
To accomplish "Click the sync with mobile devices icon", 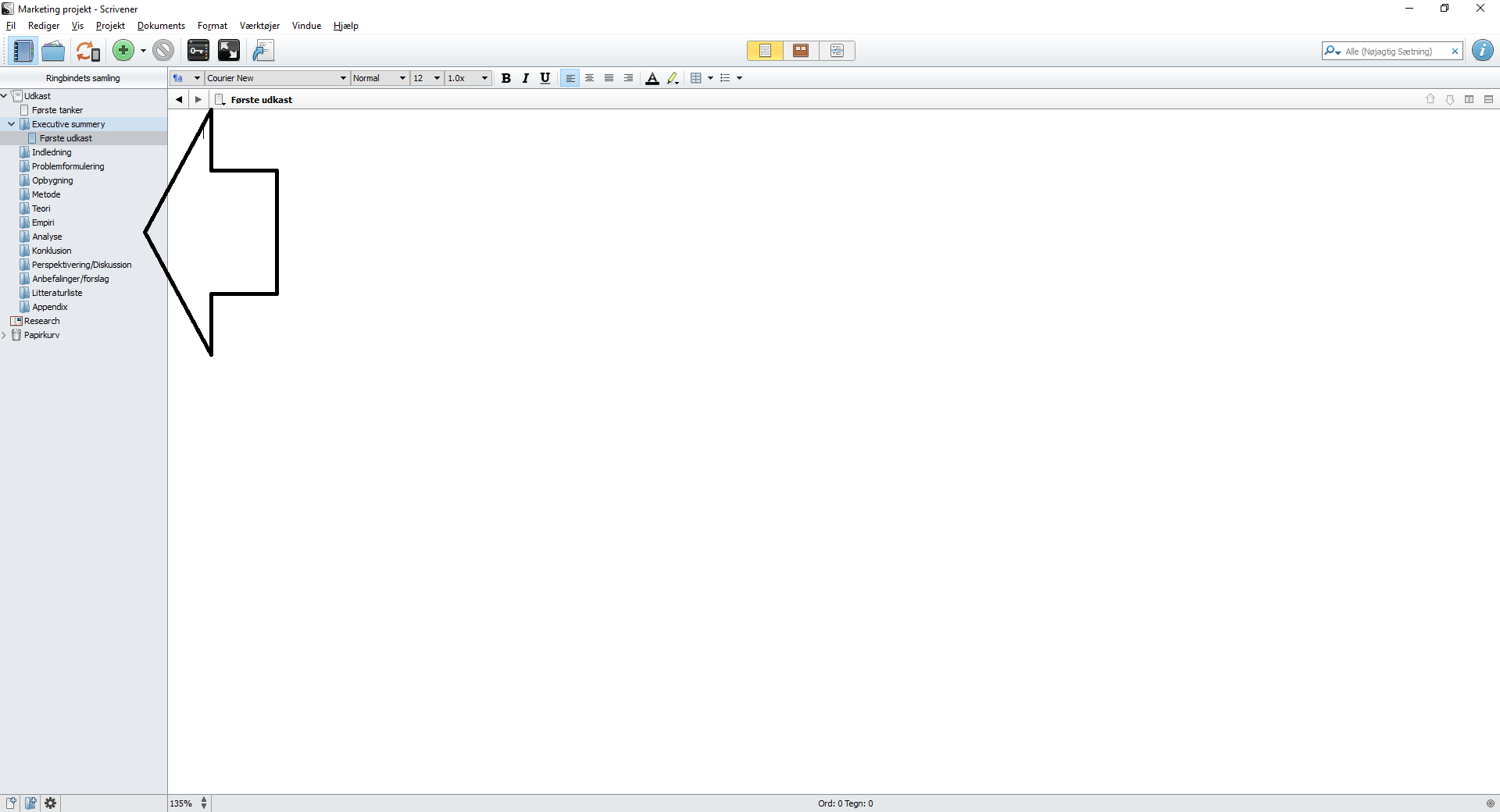I will pyautogui.click(x=87, y=51).
